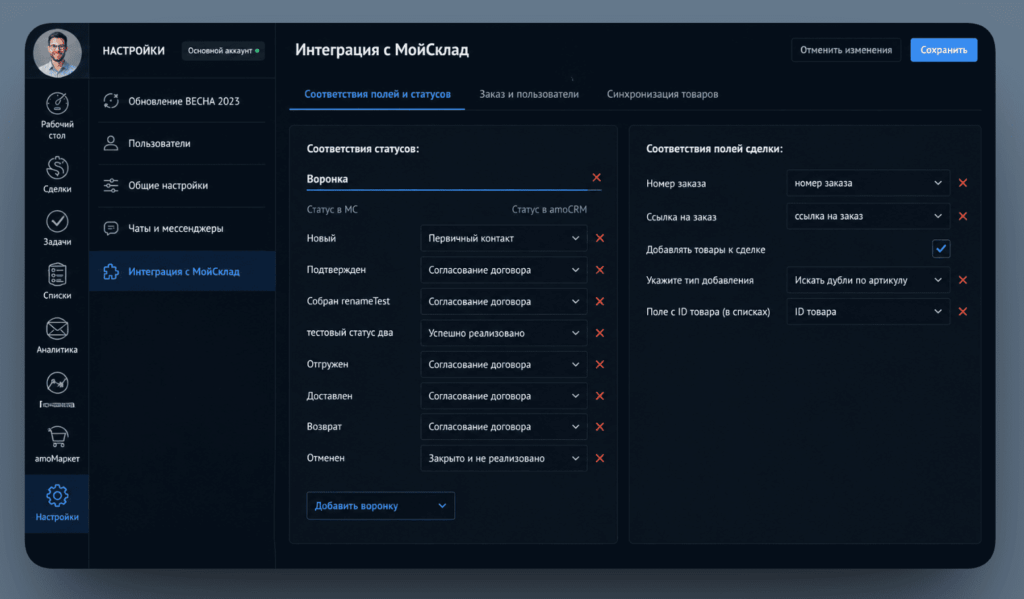1024x599 pixels.
Task: Open the dropdown for Новый status
Action: 503,238
